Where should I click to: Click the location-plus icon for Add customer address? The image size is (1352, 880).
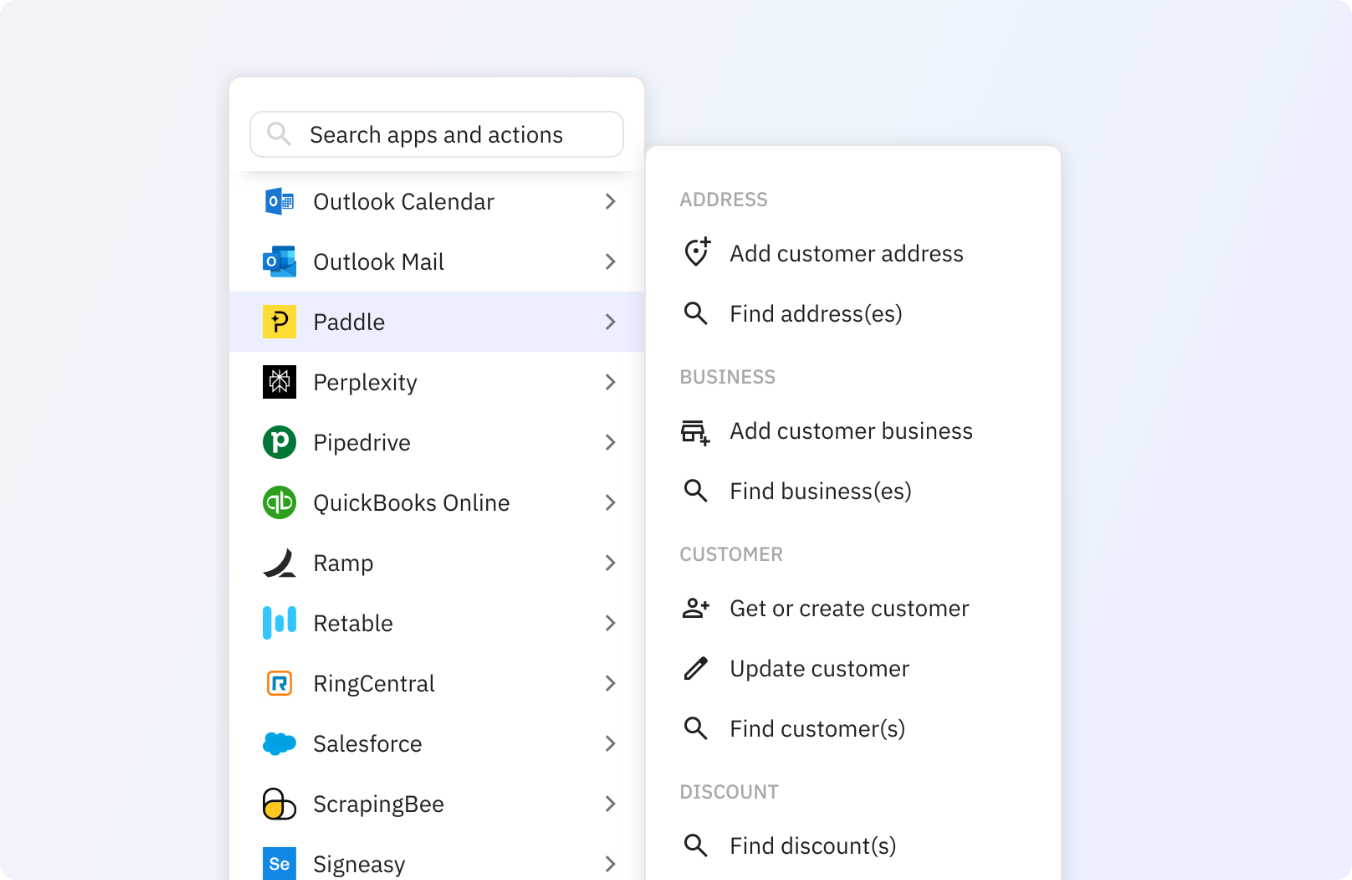(696, 252)
